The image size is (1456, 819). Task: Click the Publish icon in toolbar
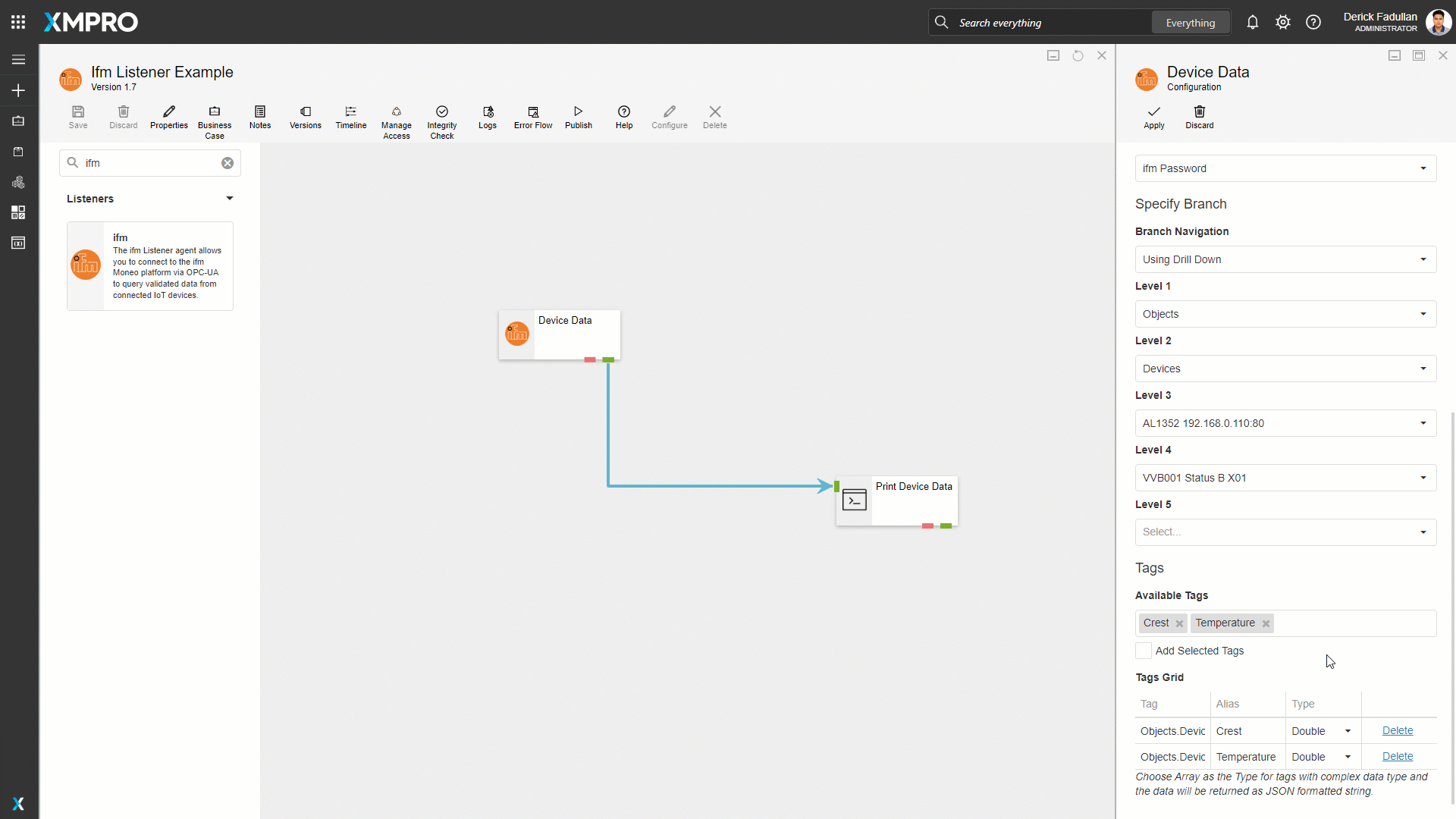[x=578, y=117]
